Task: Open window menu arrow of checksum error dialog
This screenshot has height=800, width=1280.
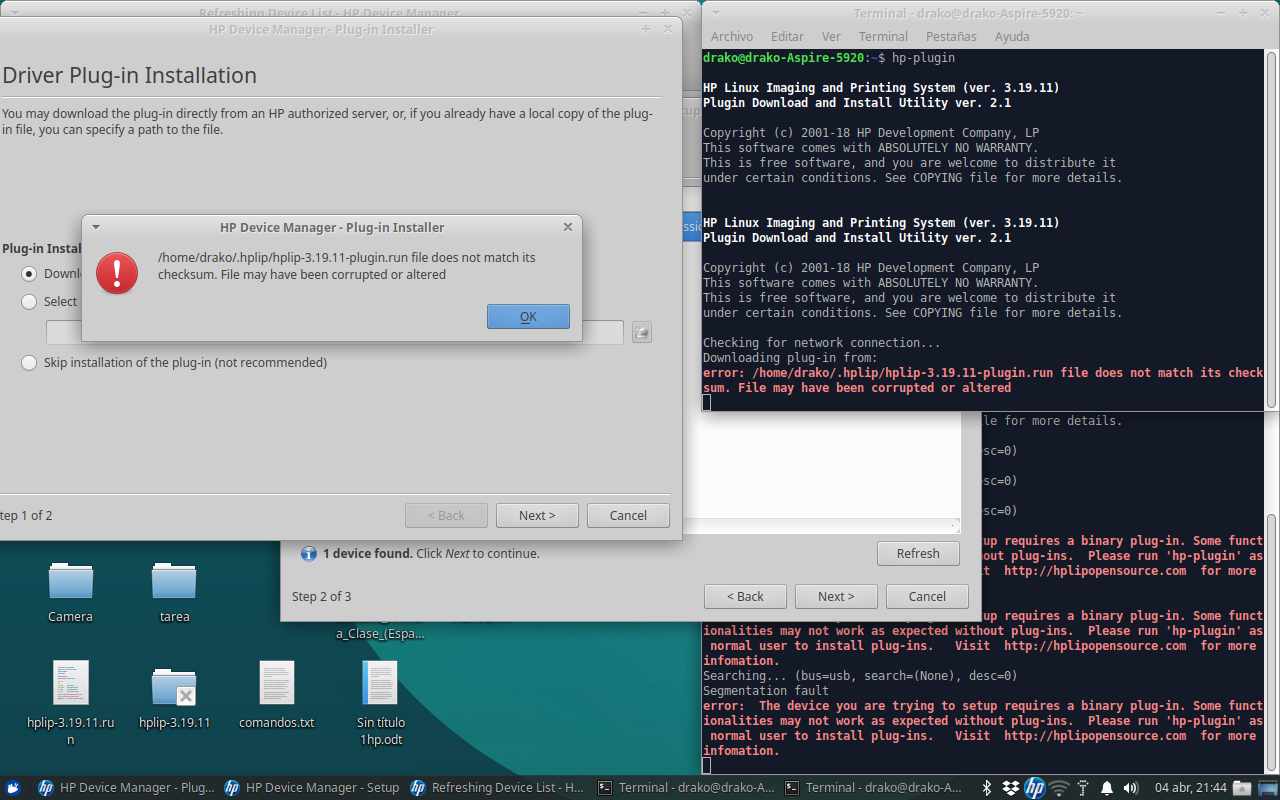Action: point(96,227)
